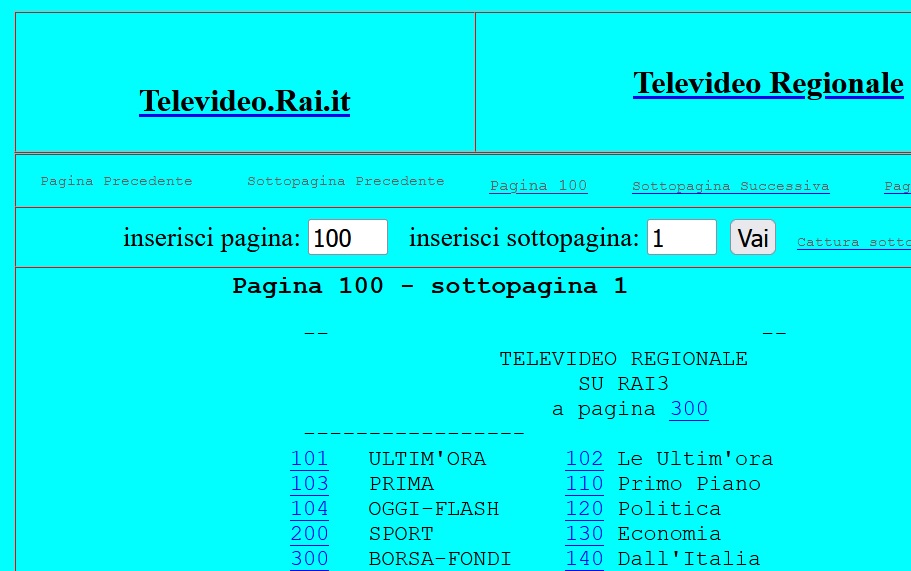This screenshot has height=571, width=911.
Task: Click the SPORT label text
Action: click(401, 534)
